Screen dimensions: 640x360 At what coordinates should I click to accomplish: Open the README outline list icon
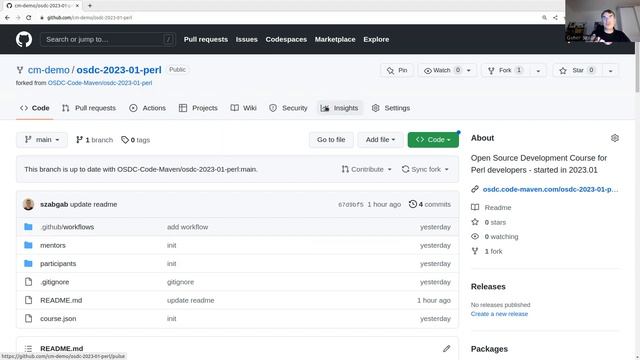pyautogui.click(x=28, y=349)
